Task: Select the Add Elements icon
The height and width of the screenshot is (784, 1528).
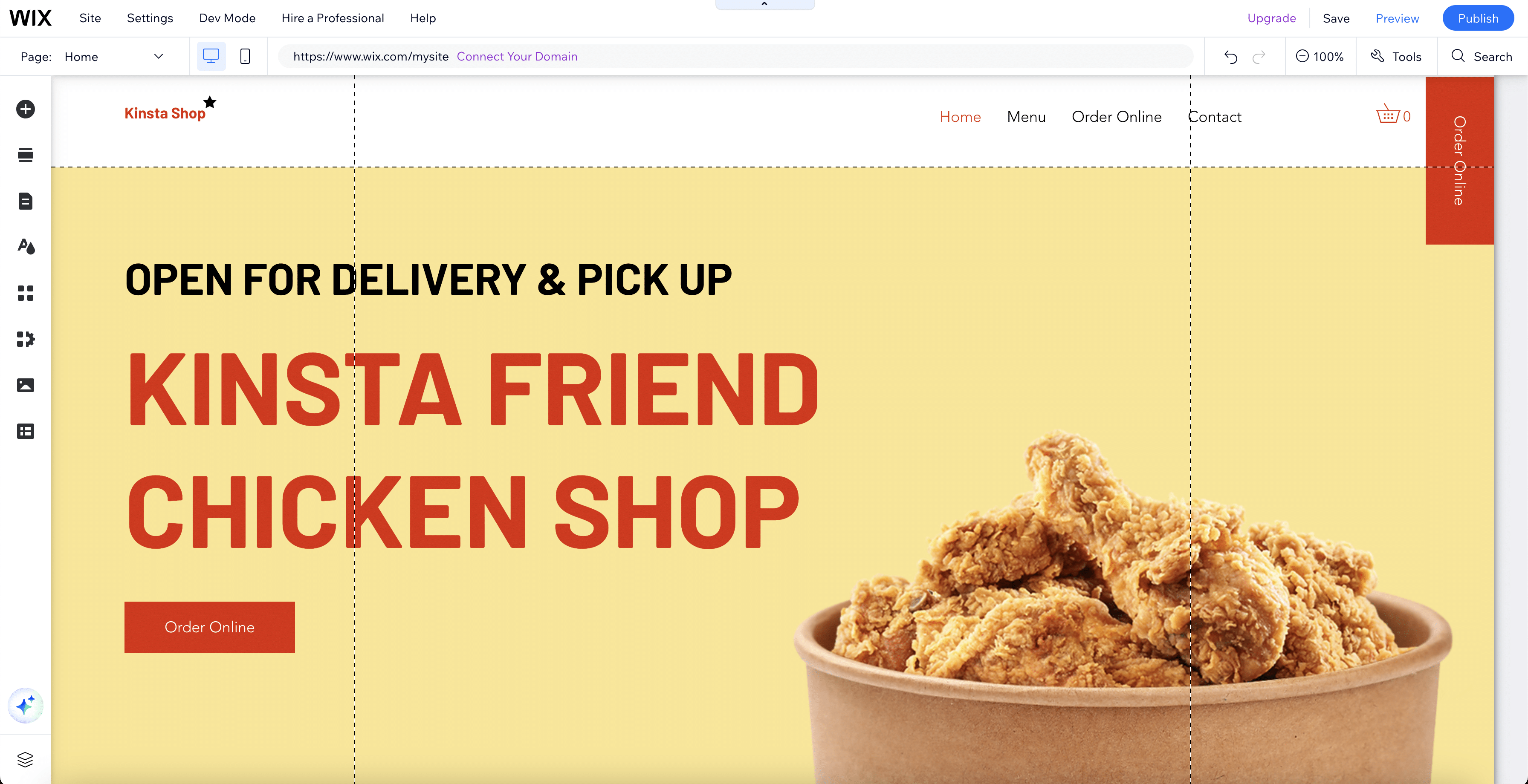Action: tap(25, 108)
